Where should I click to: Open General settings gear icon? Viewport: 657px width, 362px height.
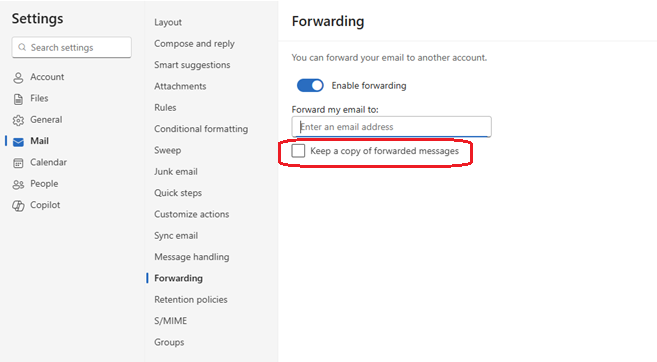click(18, 120)
